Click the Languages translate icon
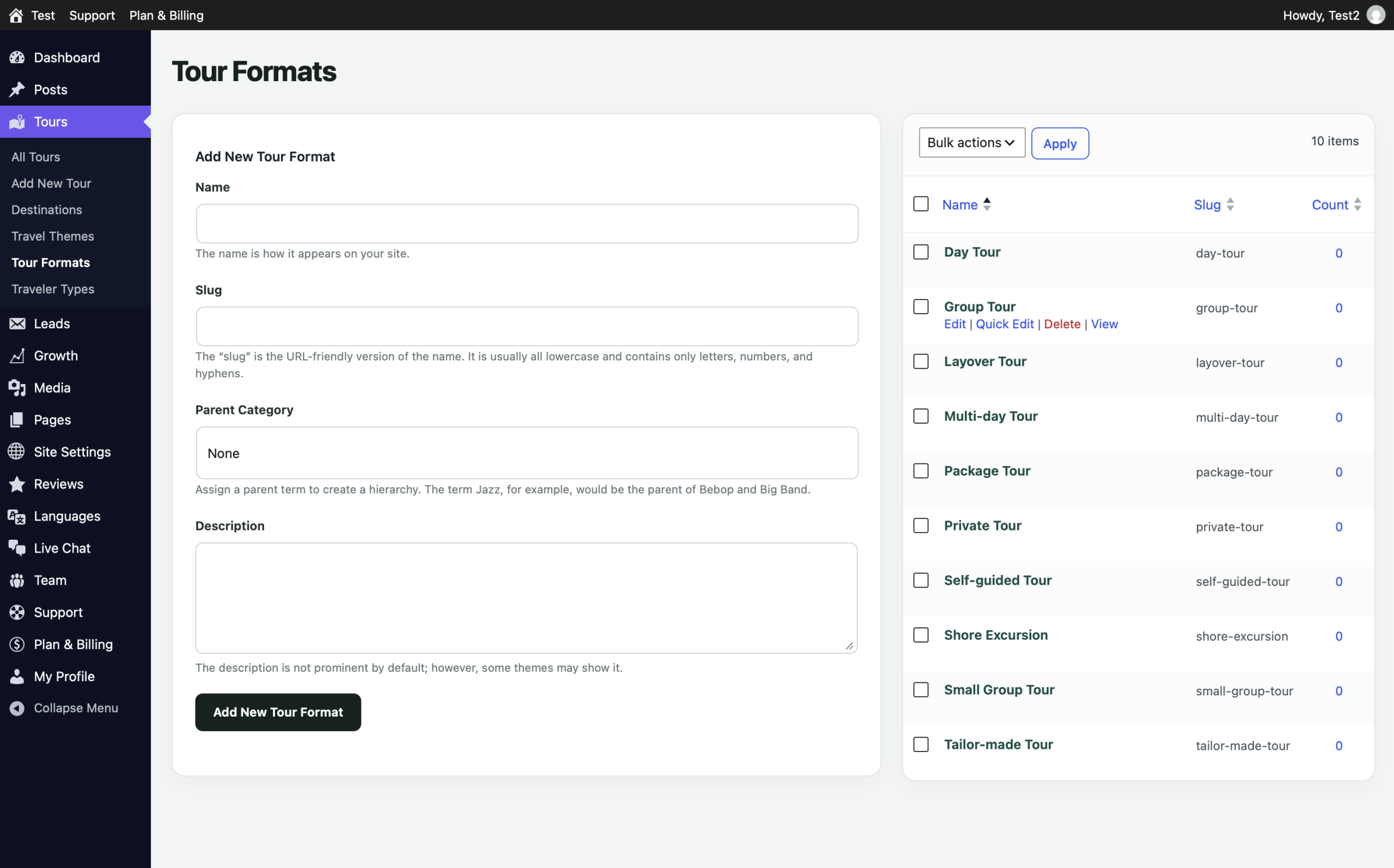This screenshot has width=1394, height=868. click(x=17, y=516)
